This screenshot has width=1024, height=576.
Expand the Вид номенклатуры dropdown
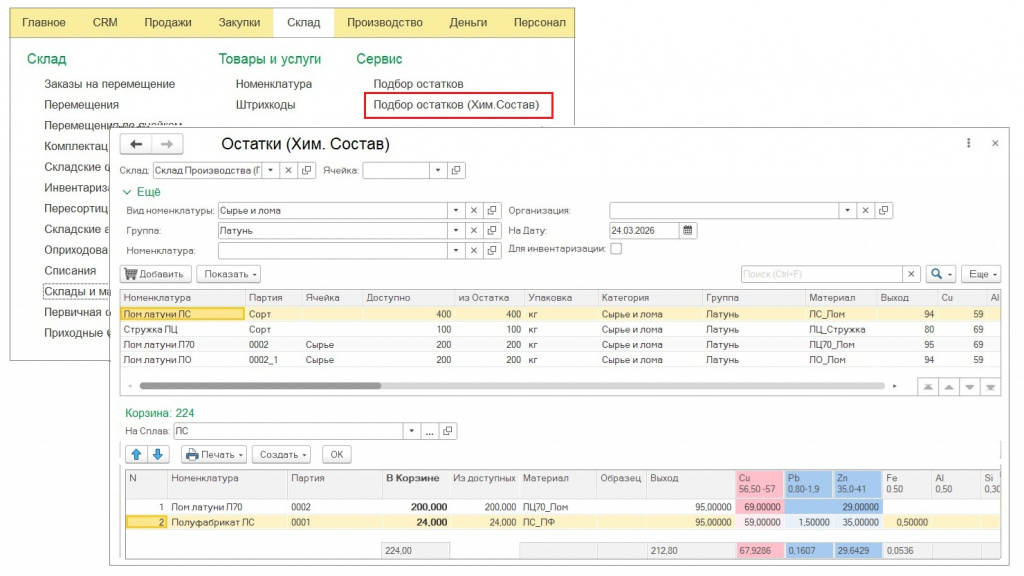456,211
